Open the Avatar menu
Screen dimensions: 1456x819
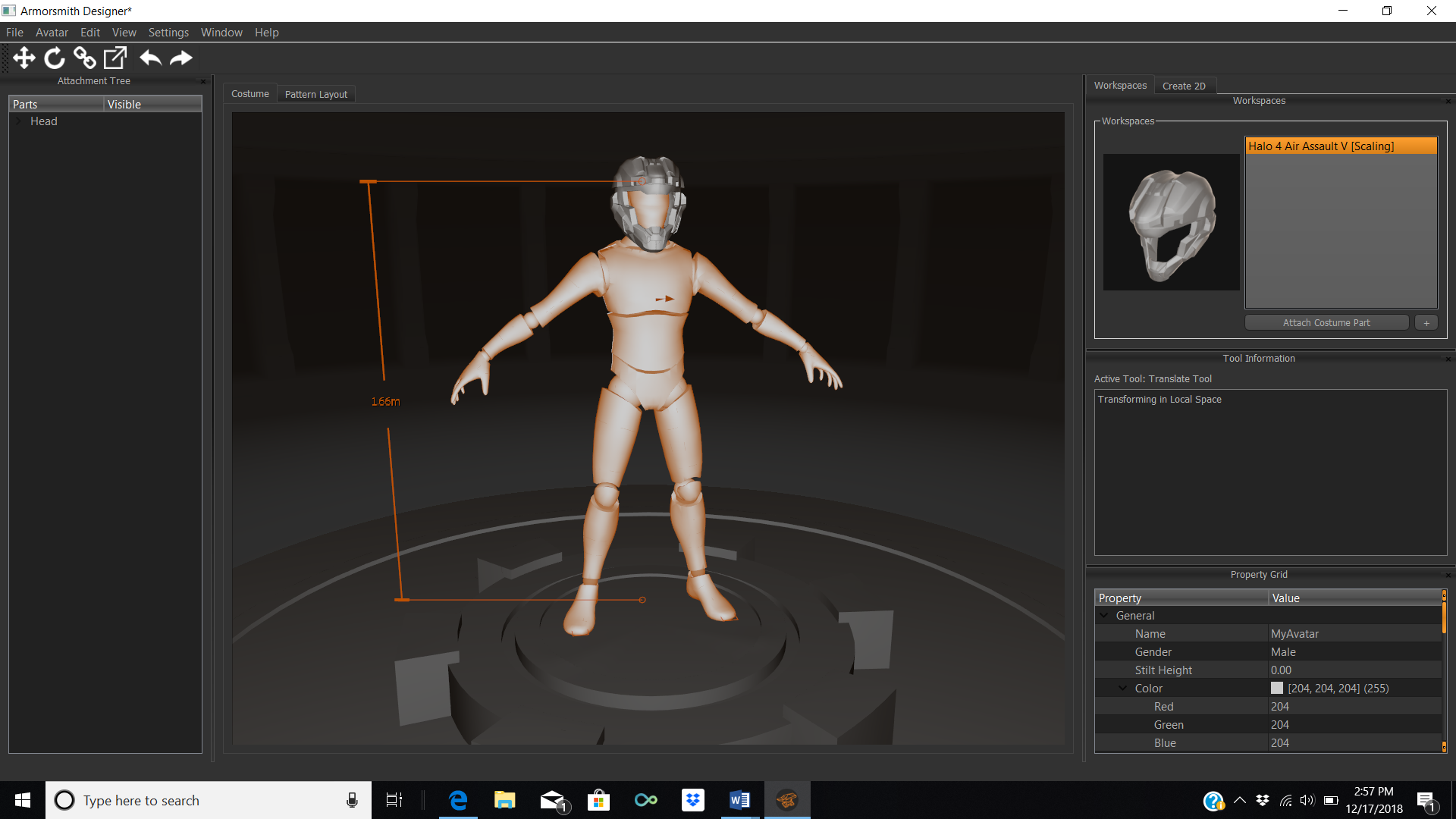pyautogui.click(x=52, y=33)
